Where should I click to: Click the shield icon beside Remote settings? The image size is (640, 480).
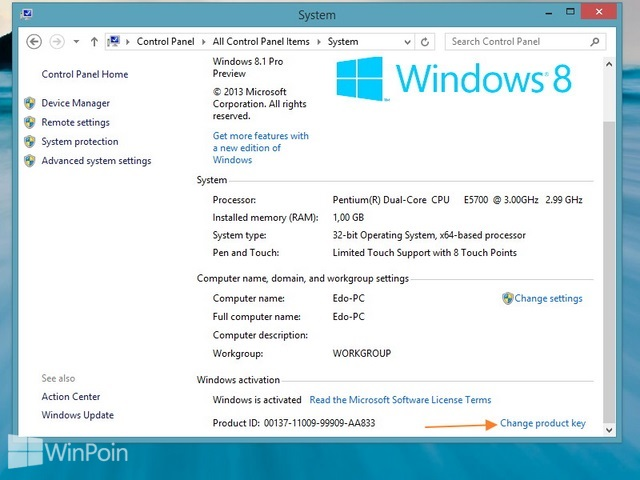coord(30,122)
